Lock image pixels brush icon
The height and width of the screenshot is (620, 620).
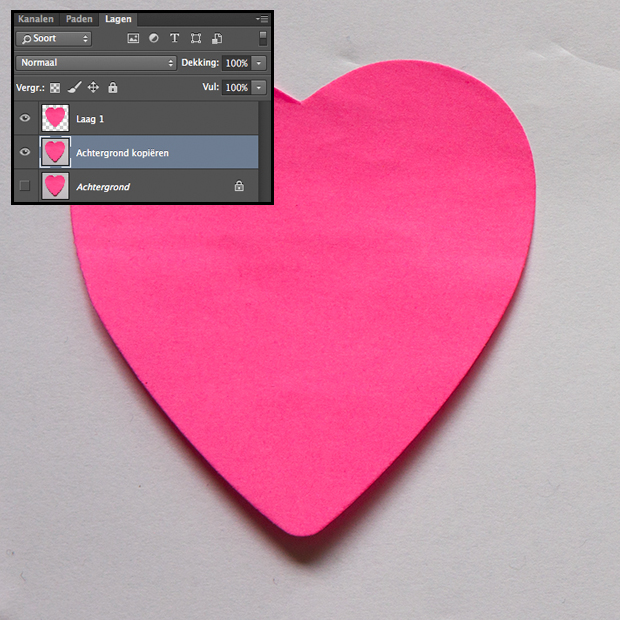(74, 87)
